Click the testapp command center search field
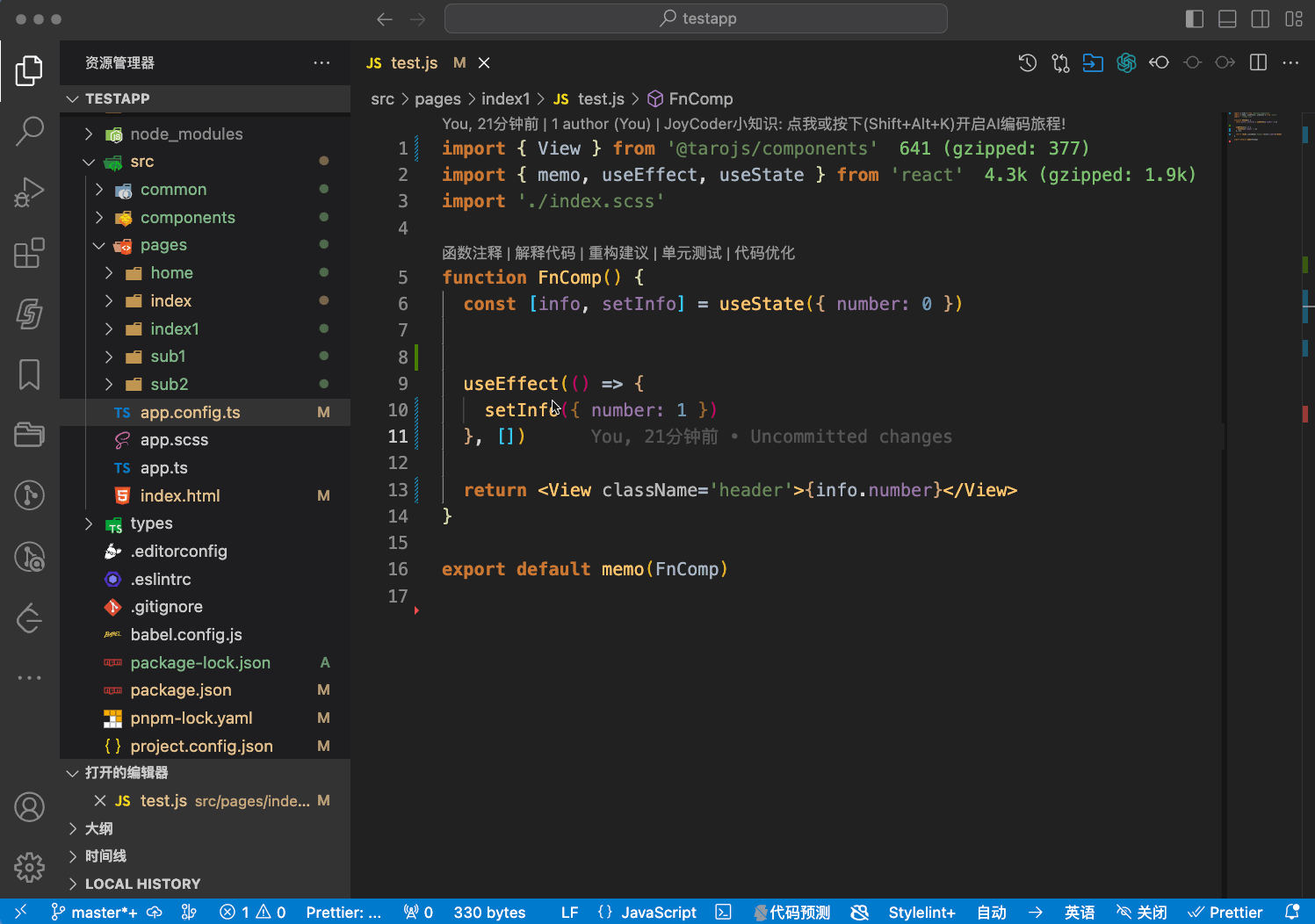This screenshot has height=924, width=1315. (696, 18)
